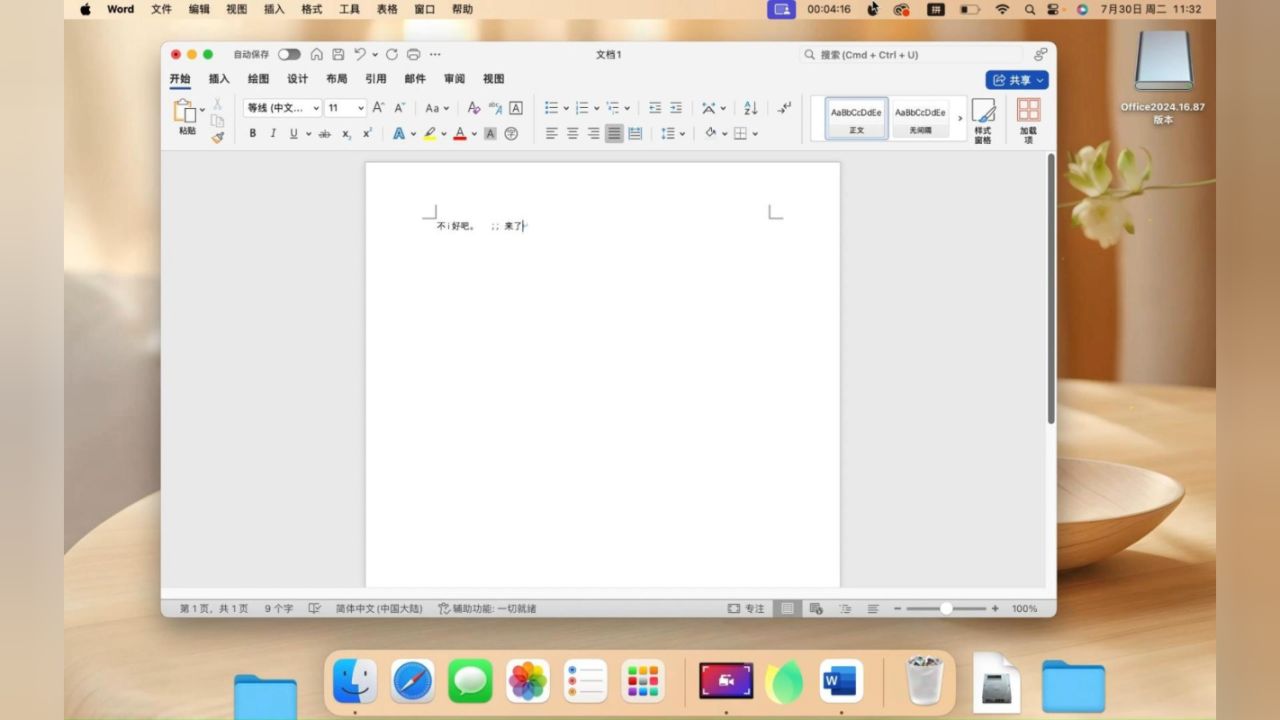Image resolution: width=1280 pixels, height=720 pixels.
Task: Apply subscript formatting
Action: click(x=345, y=133)
